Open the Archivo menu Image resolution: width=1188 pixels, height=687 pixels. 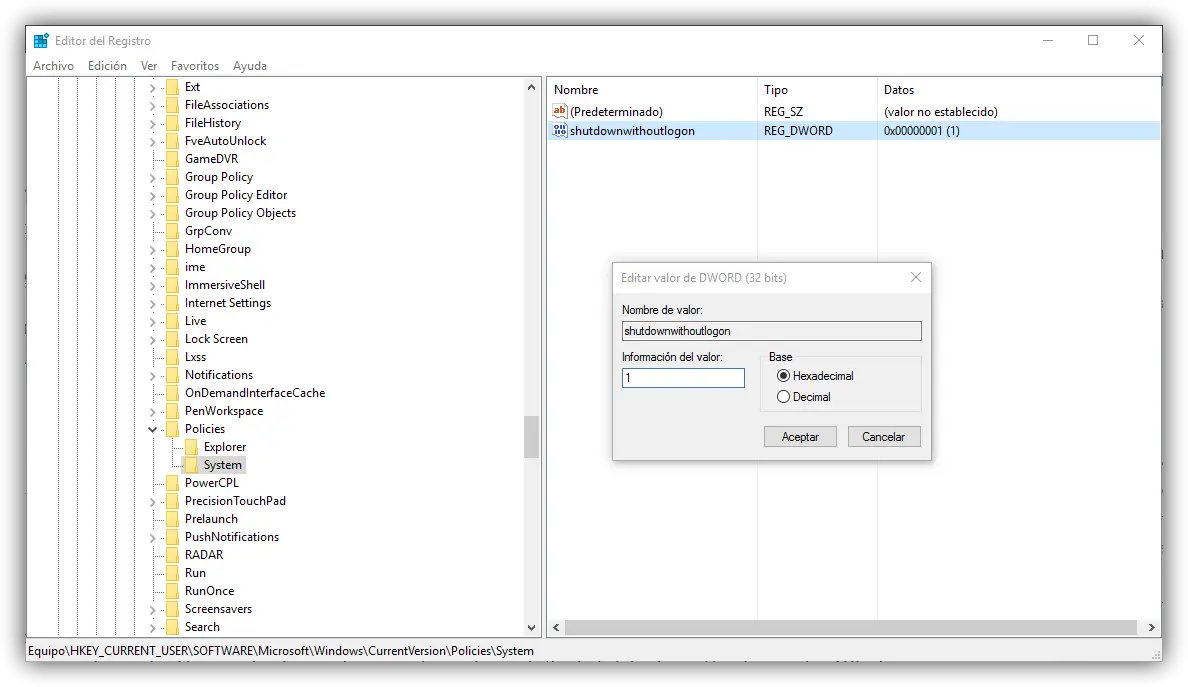click(x=53, y=66)
